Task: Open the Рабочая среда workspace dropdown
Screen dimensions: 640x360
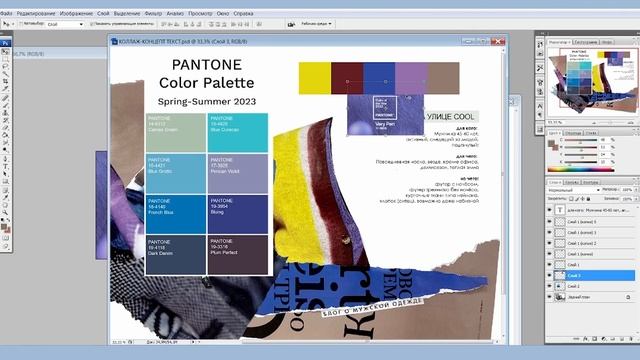Action: (316, 24)
